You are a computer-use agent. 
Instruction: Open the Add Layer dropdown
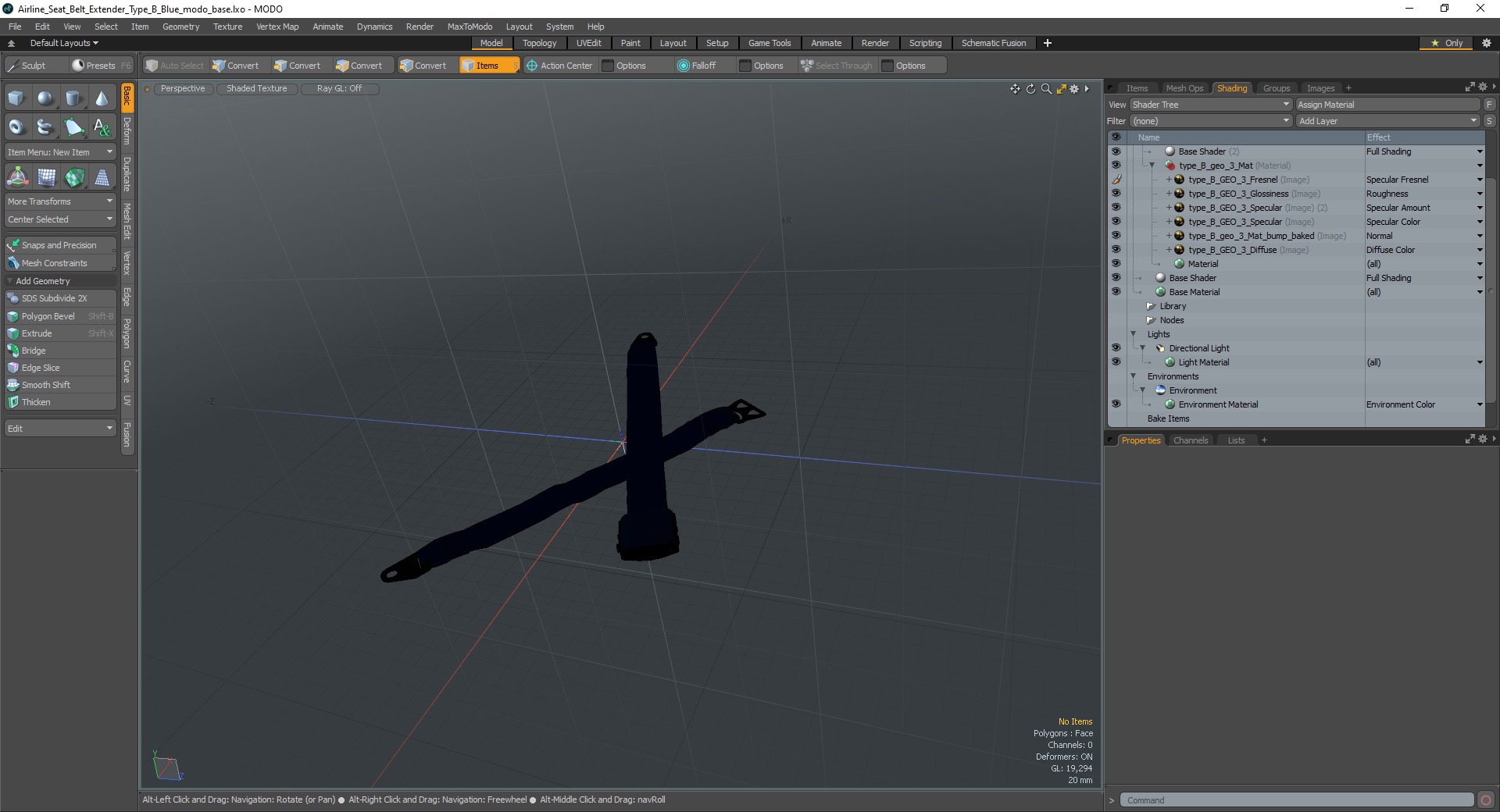click(1387, 121)
